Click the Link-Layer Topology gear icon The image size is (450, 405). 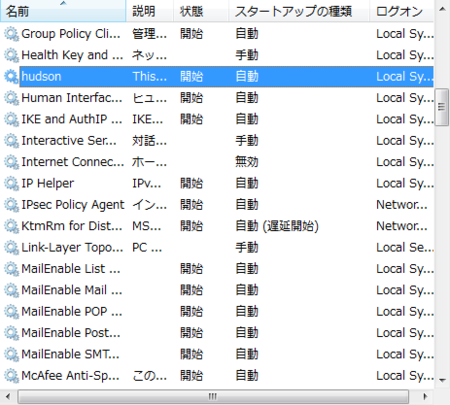point(11,247)
